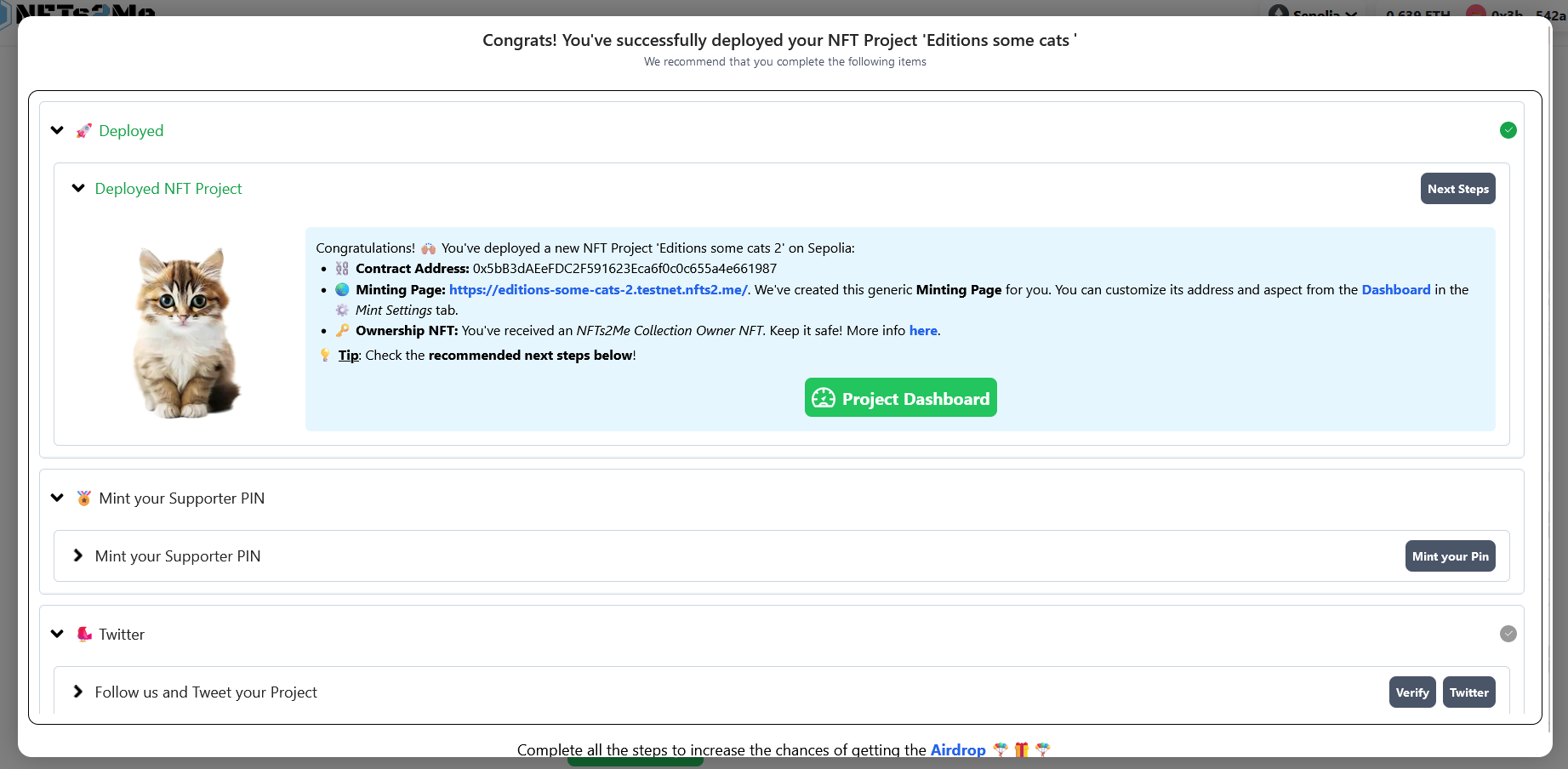Click the grey checkmark status on Twitter
Image resolution: width=1568 pixels, height=769 pixels.
pyautogui.click(x=1508, y=634)
